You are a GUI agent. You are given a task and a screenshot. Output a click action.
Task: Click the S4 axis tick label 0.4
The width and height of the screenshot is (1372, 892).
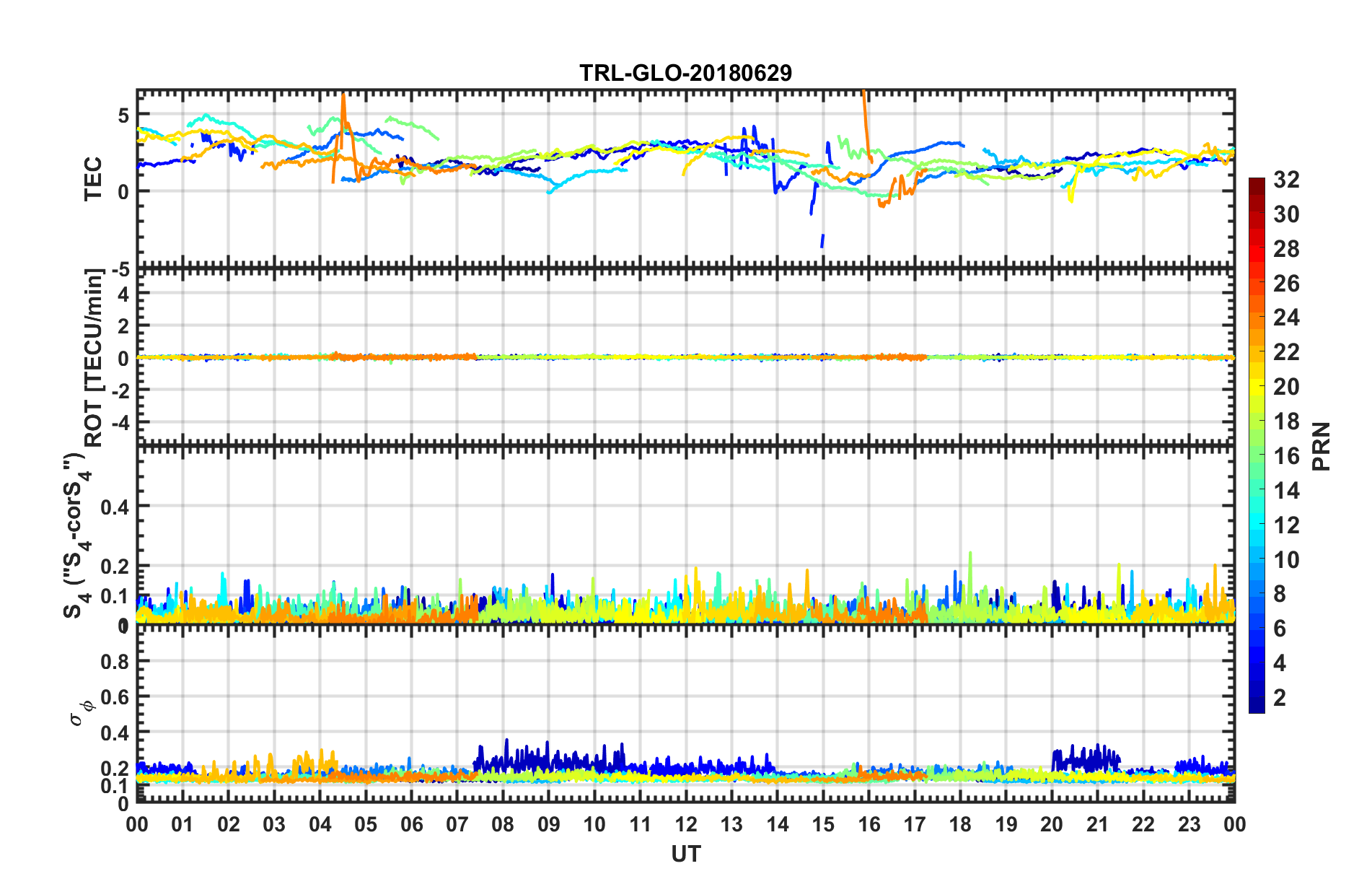tap(115, 507)
